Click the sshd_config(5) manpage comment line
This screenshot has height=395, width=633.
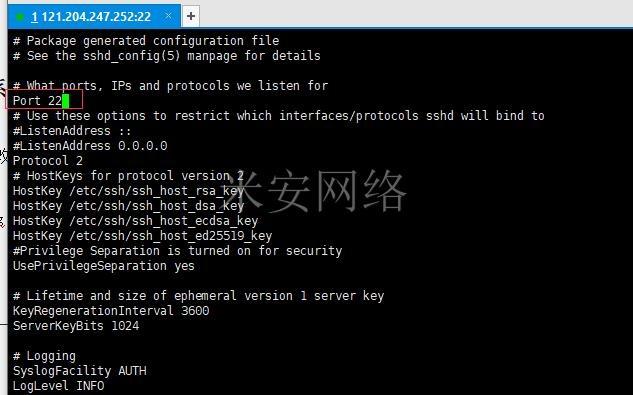point(167,56)
